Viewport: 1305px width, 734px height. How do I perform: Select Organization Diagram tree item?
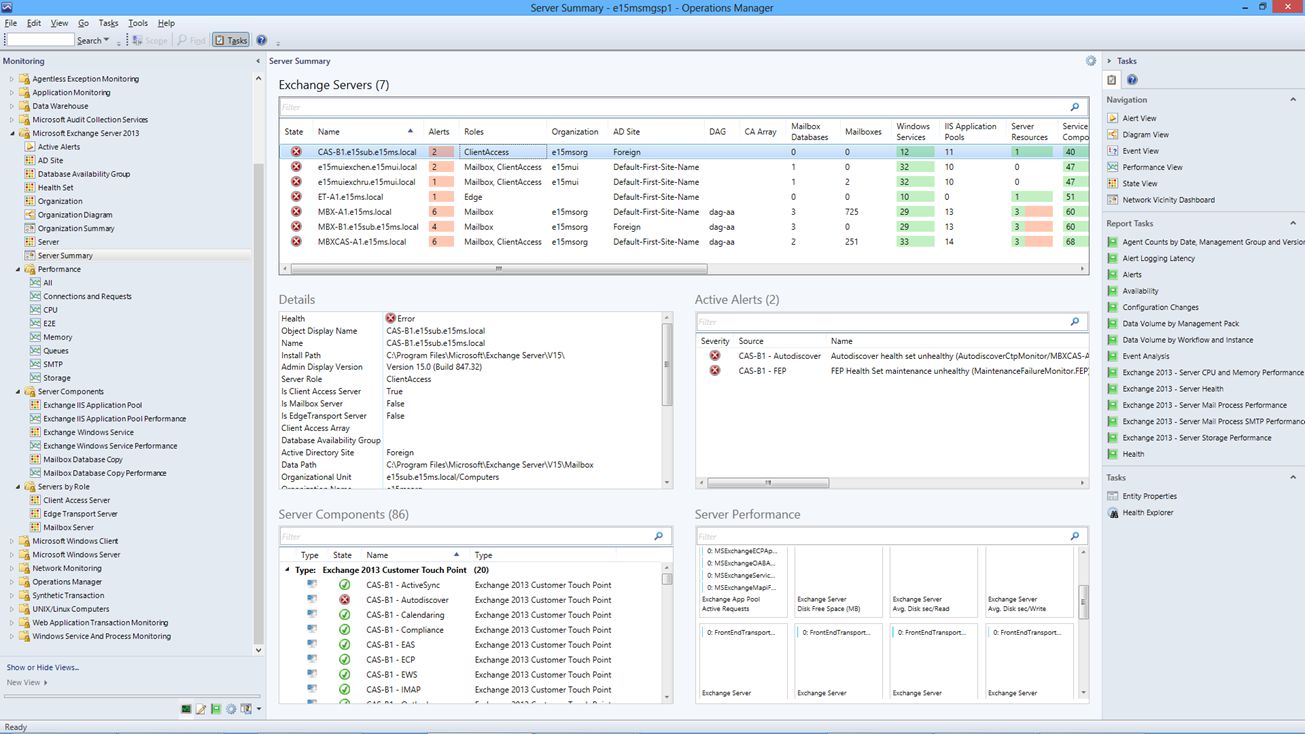pyautogui.click(x=75, y=215)
